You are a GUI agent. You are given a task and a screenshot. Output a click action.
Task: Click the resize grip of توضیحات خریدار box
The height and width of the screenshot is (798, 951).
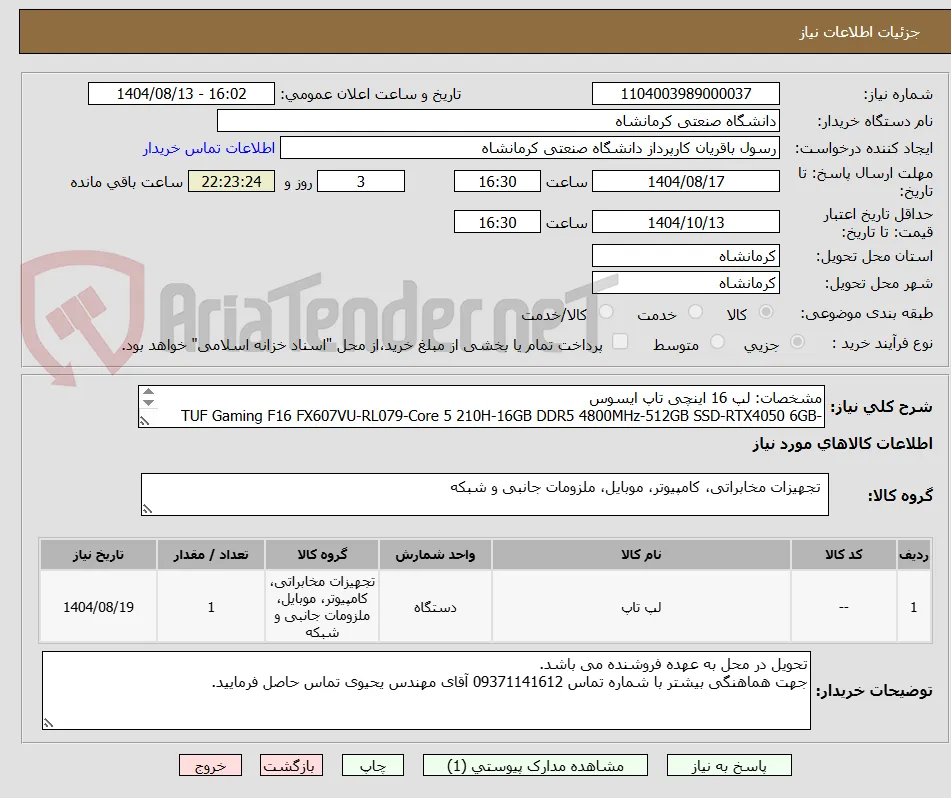coord(48,723)
